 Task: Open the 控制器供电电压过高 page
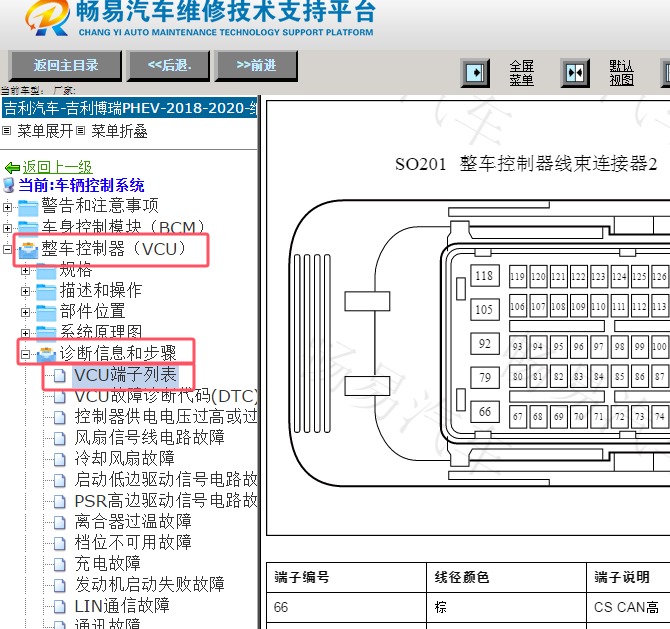pos(166,416)
